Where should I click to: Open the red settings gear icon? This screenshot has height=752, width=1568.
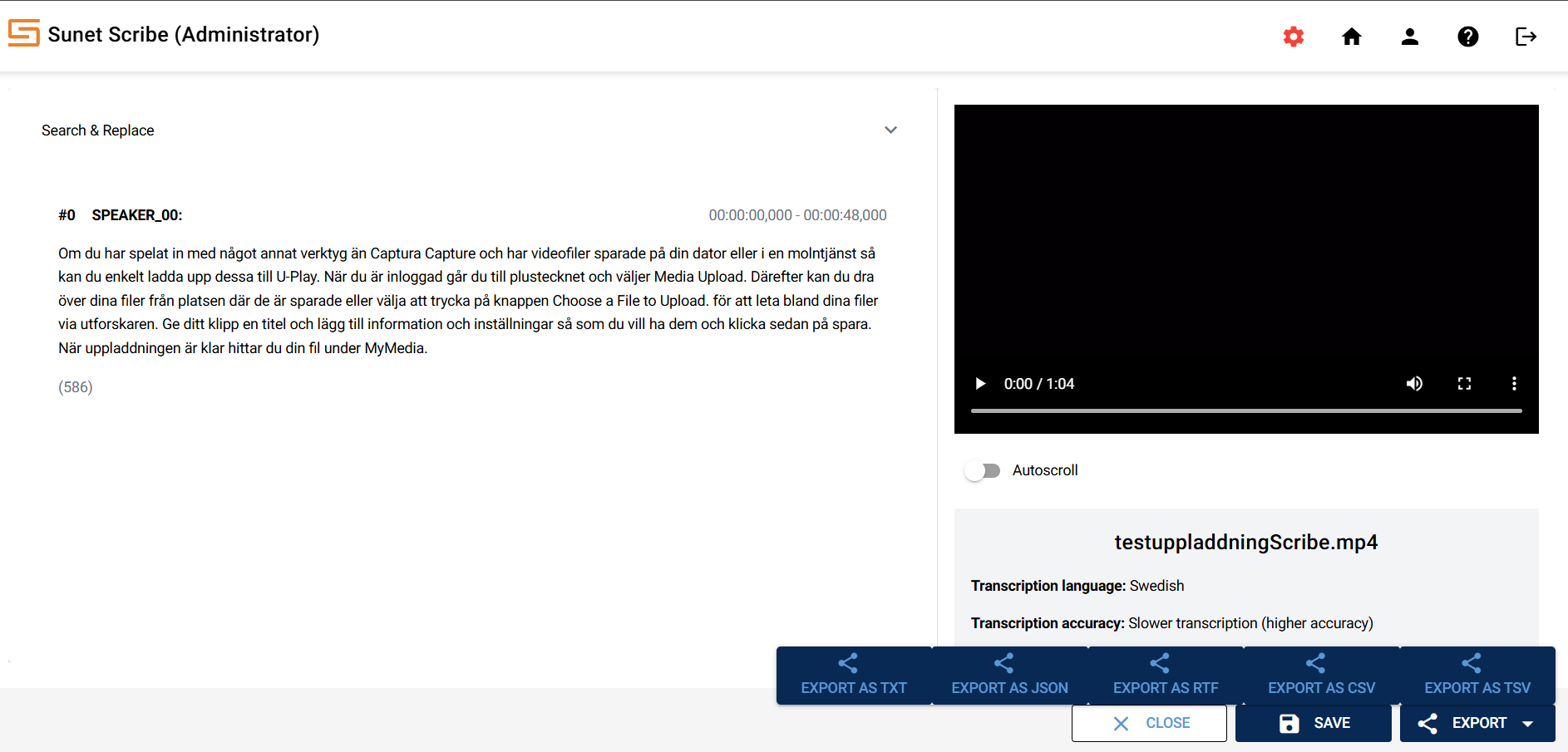click(1293, 37)
